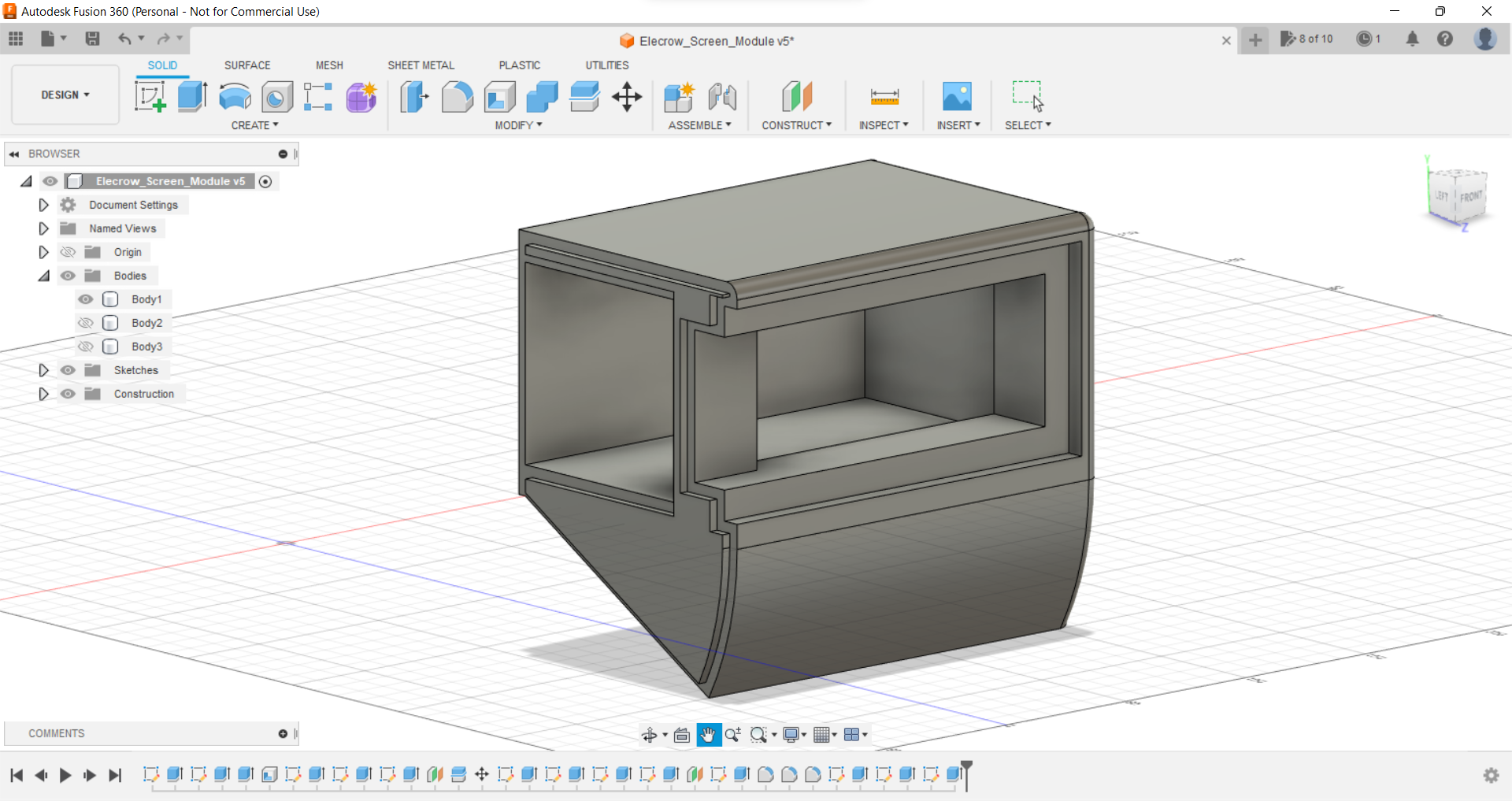Select the Revolve tool

(235, 97)
